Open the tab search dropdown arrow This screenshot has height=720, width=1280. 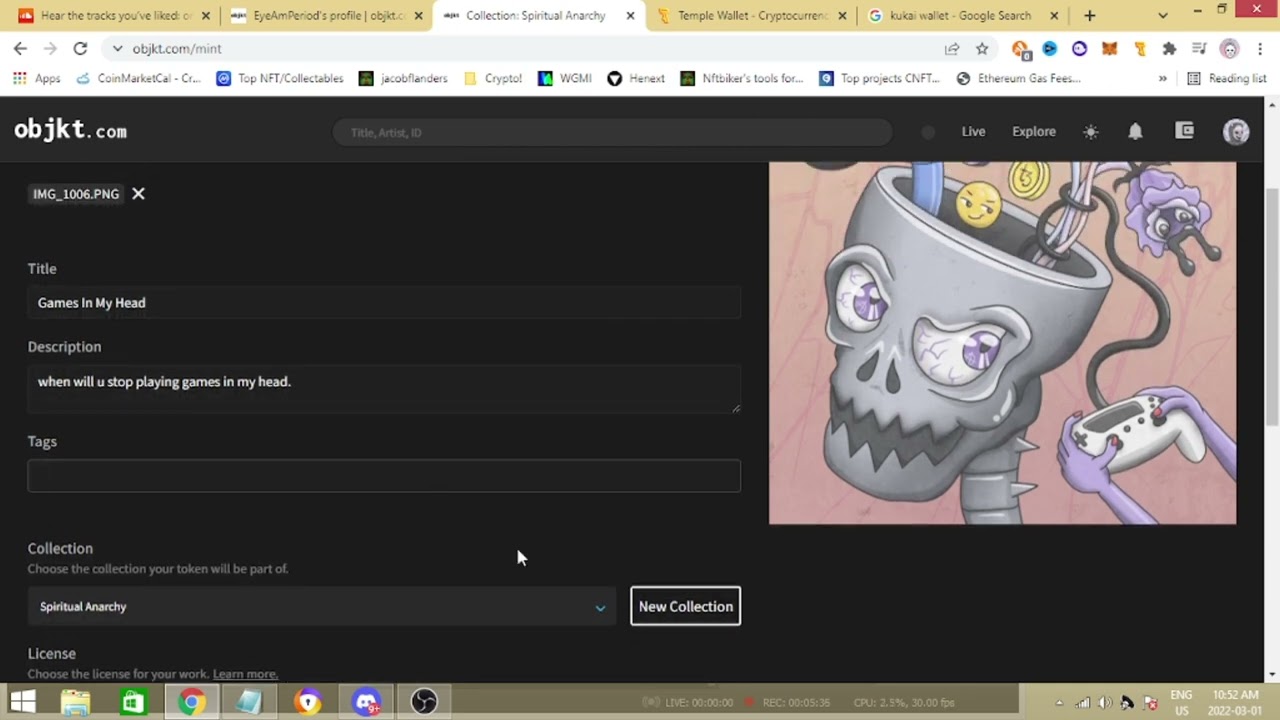[1162, 16]
